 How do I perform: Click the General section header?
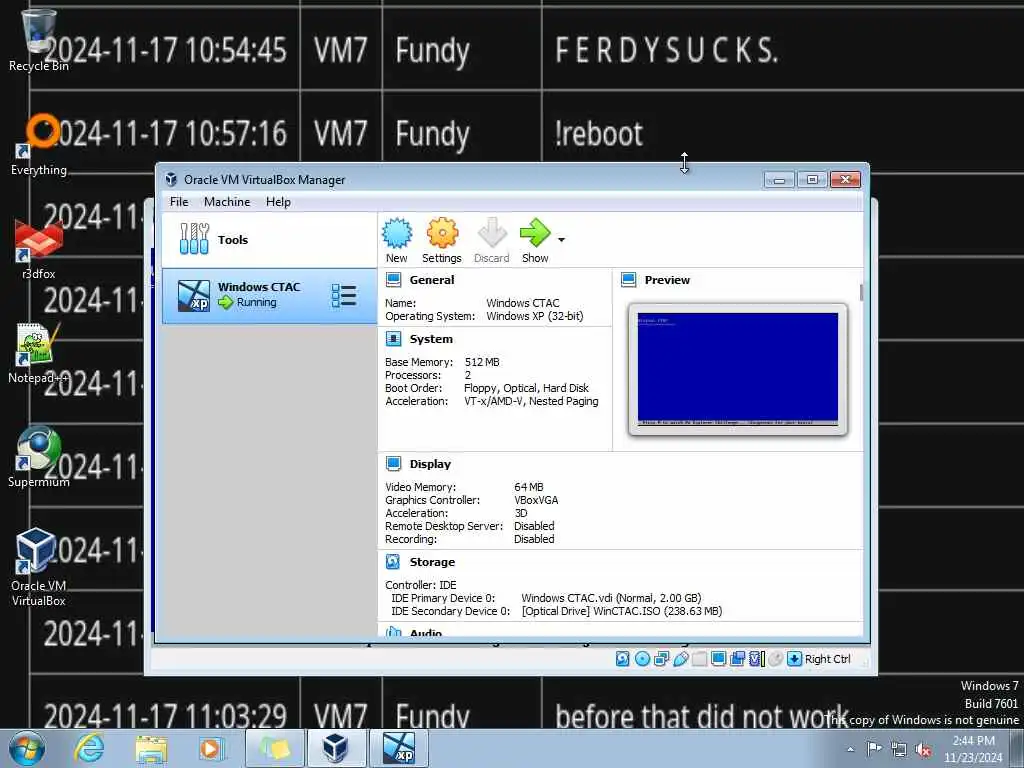pos(432,280)
